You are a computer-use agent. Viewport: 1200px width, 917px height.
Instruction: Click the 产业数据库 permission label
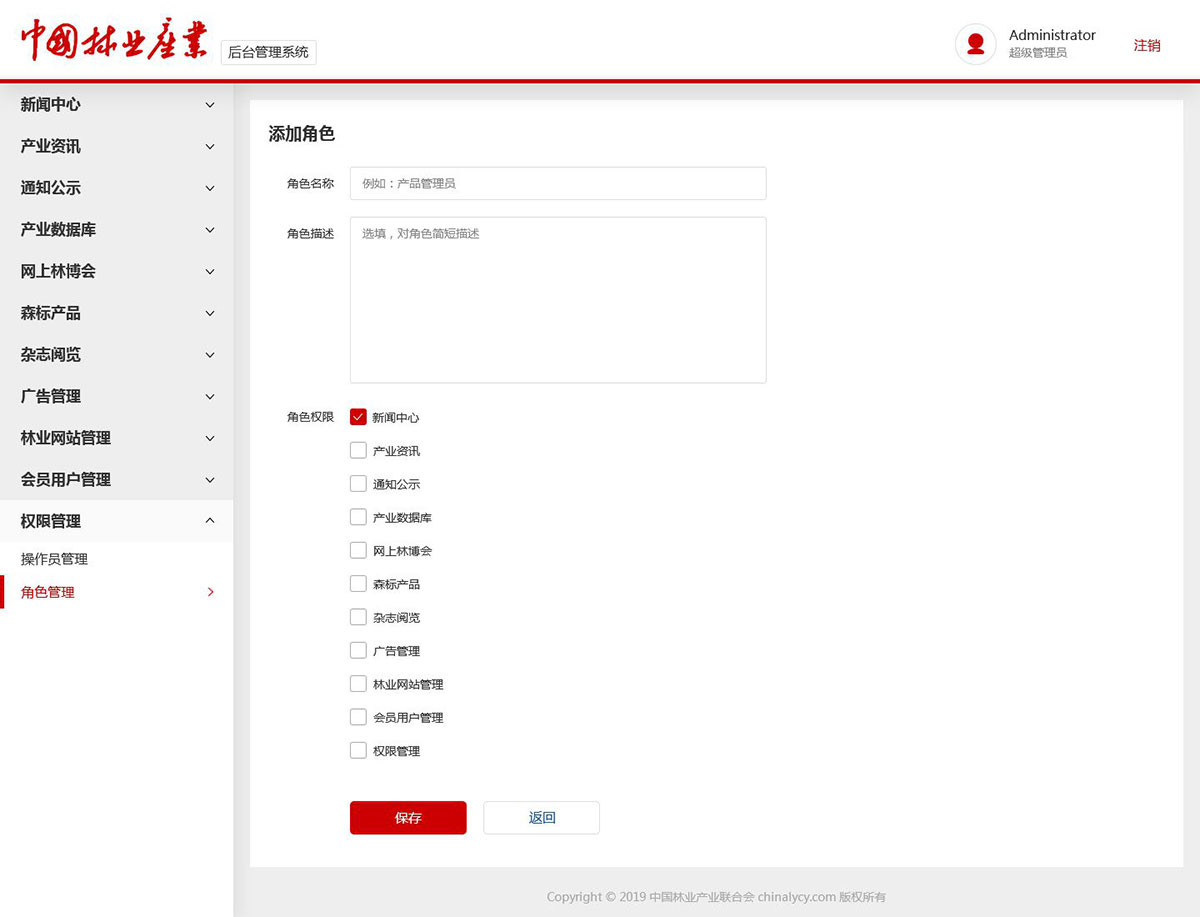coord(402,518)
